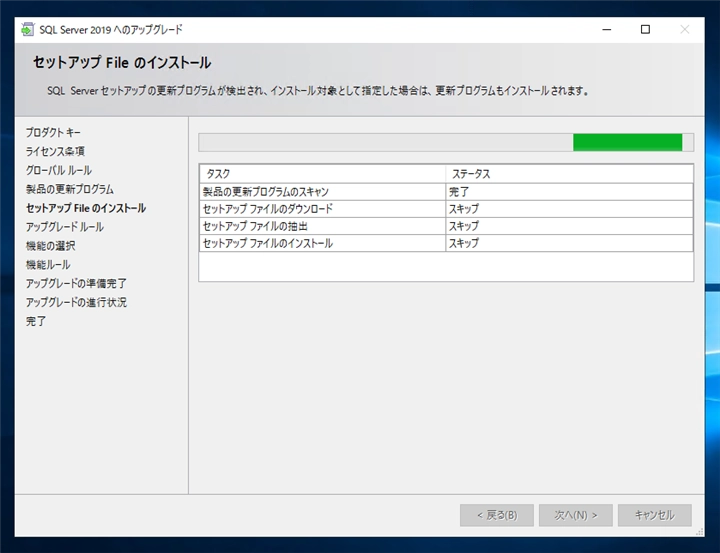Select アップグレード ルール step in sidebar

coord(65,227)
